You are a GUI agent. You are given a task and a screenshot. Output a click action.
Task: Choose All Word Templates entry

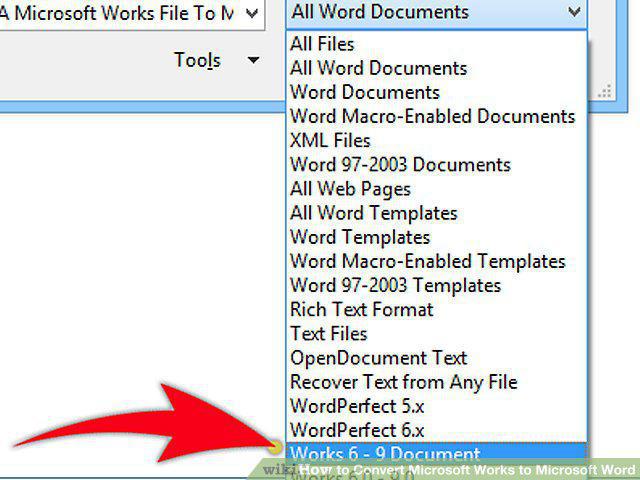click(x=436, y=213)
